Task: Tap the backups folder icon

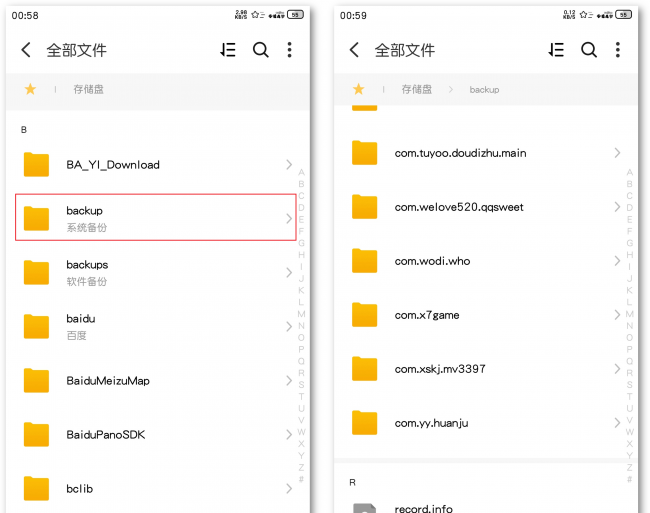Action: tap(36, 273)
